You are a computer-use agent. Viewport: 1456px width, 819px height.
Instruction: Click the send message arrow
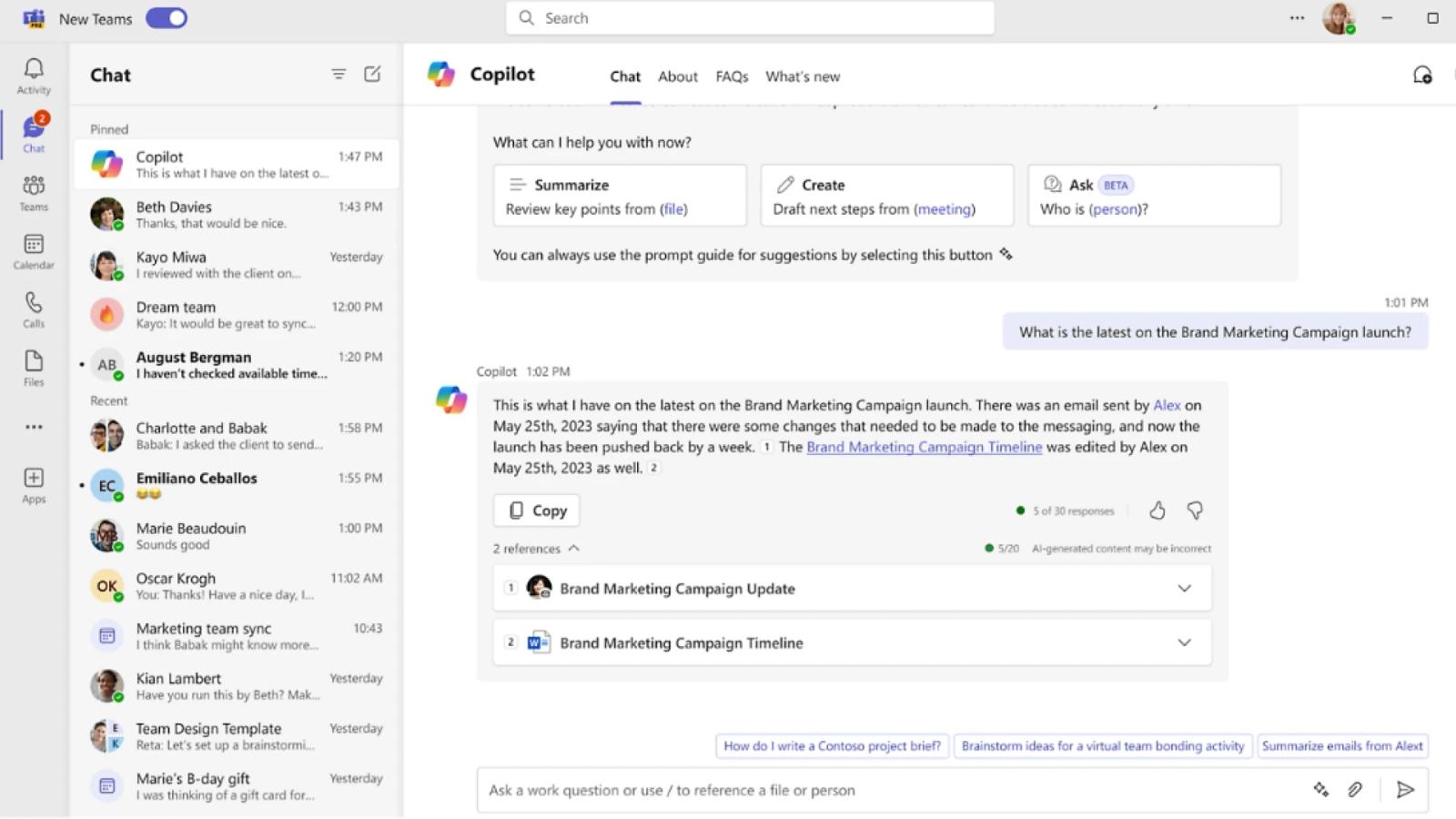[1405, 790]
